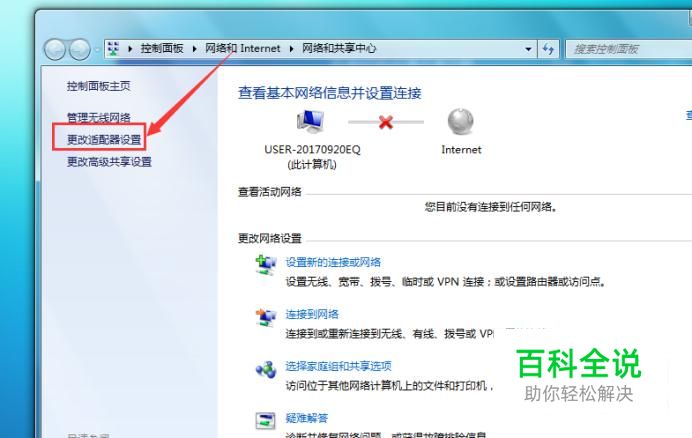Expand the arrow after 网络和 Internet breadcrumb
Image resolution: width=692 pixels, height=438 pixels.
pos(291,49)
